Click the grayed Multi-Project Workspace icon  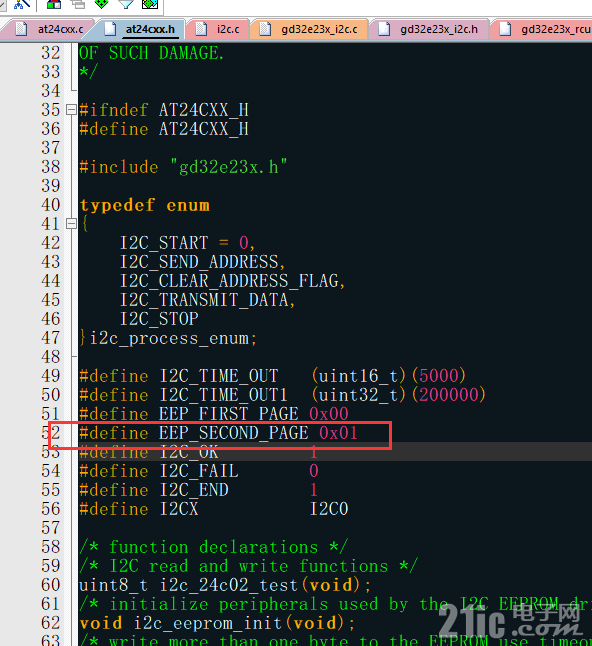pyautogui.click(x=77, y=4)
